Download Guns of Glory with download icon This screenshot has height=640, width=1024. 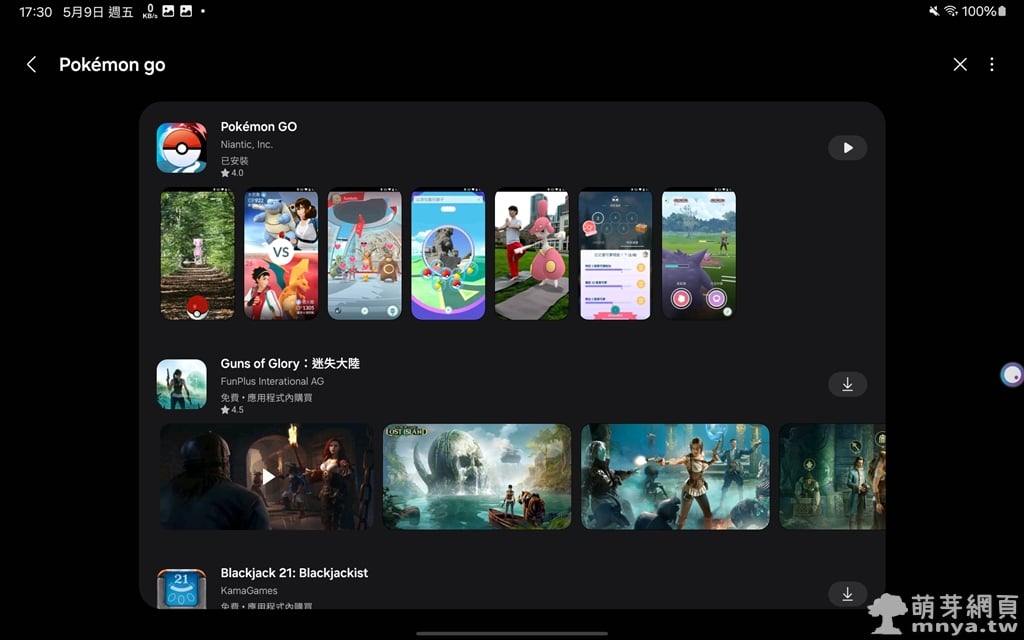(x=847, y=385)
